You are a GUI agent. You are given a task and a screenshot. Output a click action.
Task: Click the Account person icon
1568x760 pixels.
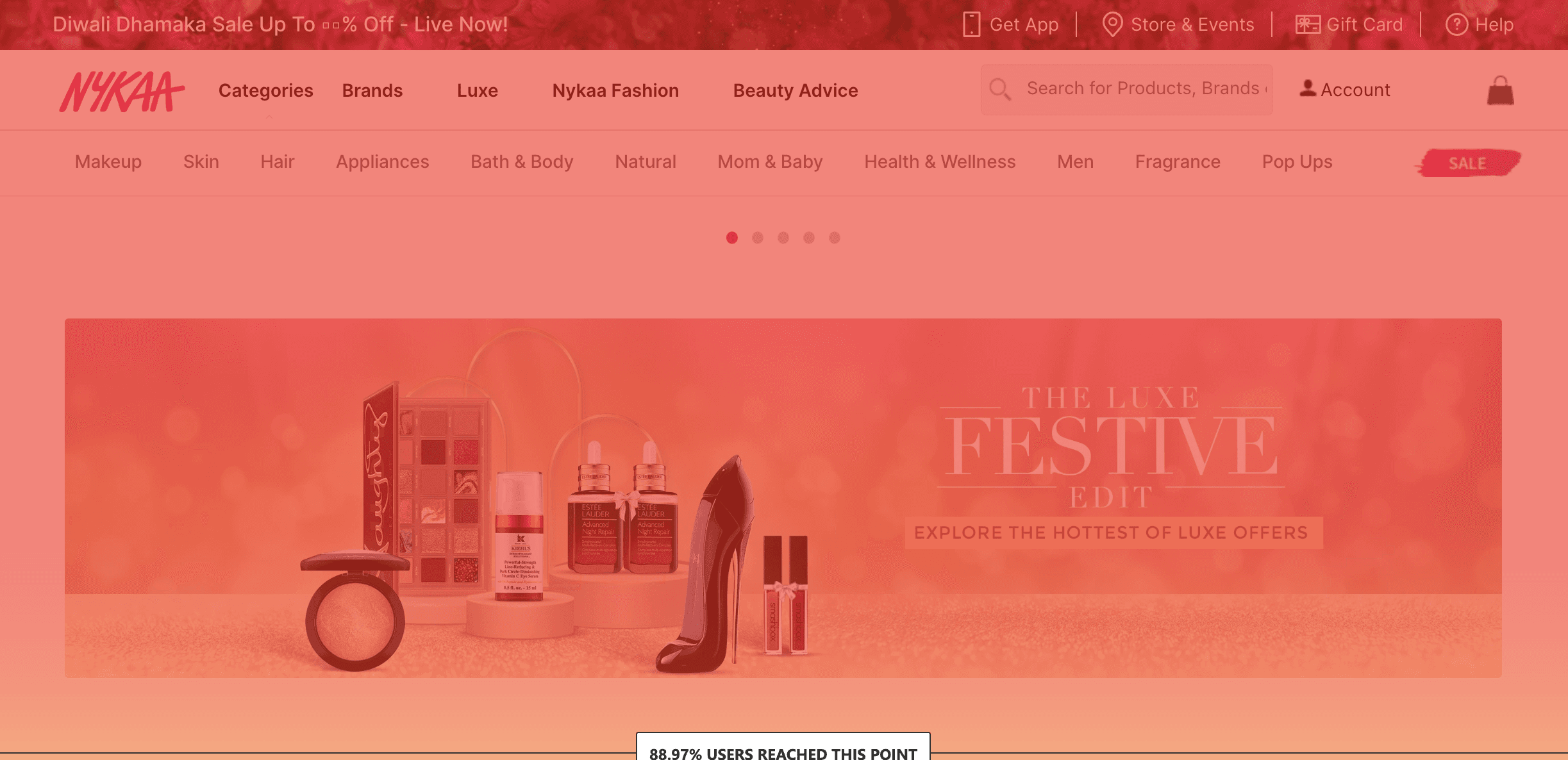pos(1308,88)
